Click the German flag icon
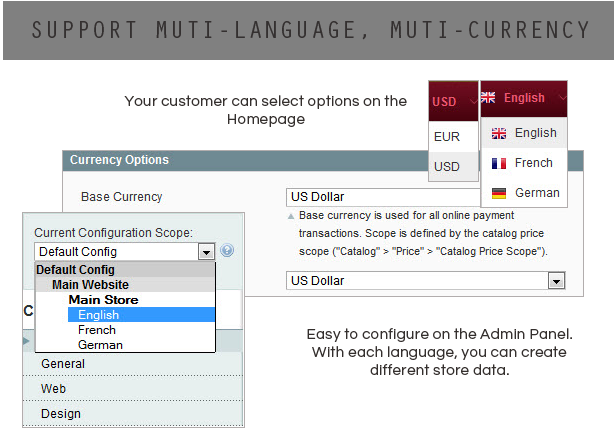The height and width of the screenshot is (448, 616). 499,193
